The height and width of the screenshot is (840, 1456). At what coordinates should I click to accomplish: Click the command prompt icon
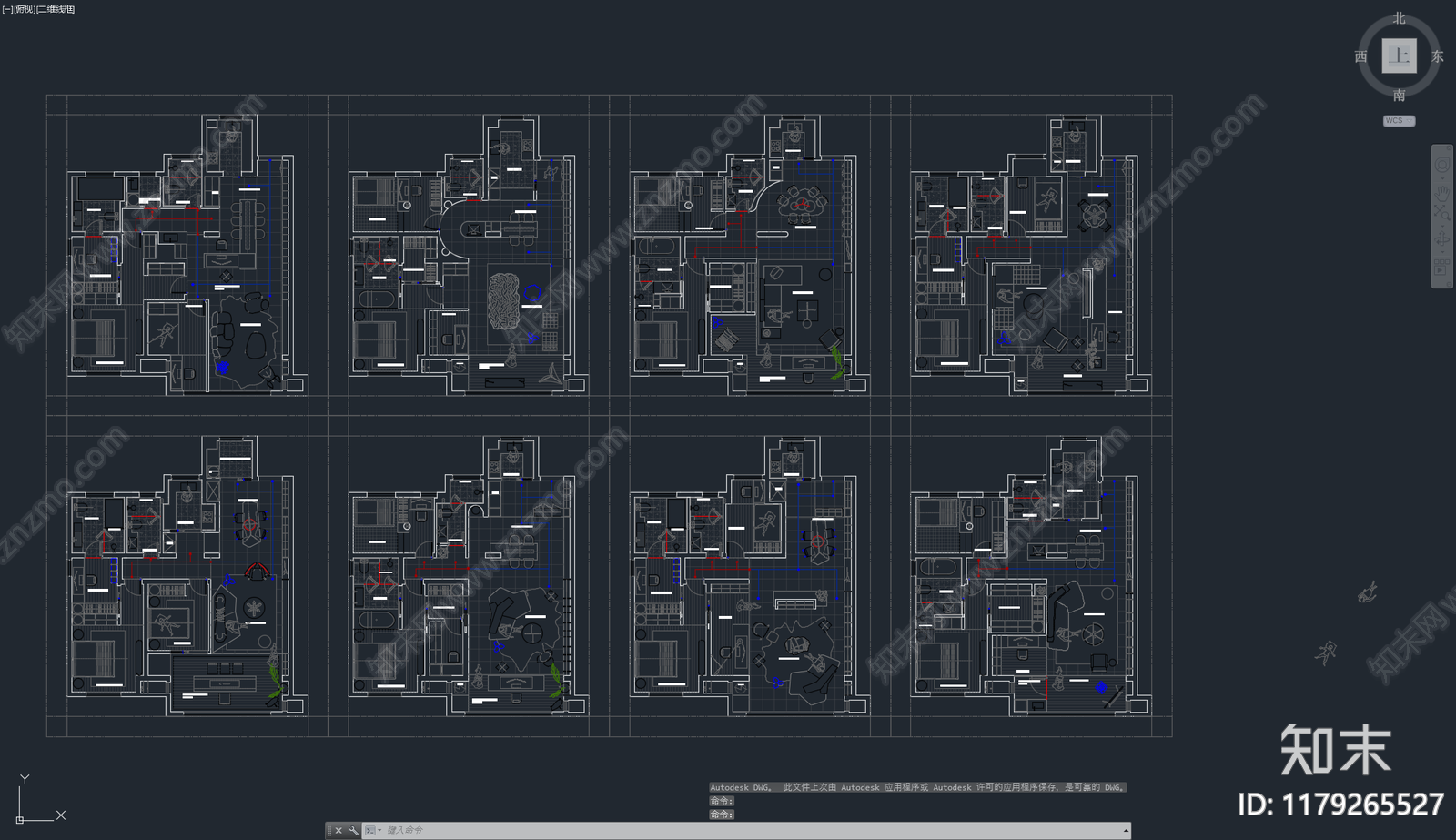pyautogui.click(x=369, y=830)
